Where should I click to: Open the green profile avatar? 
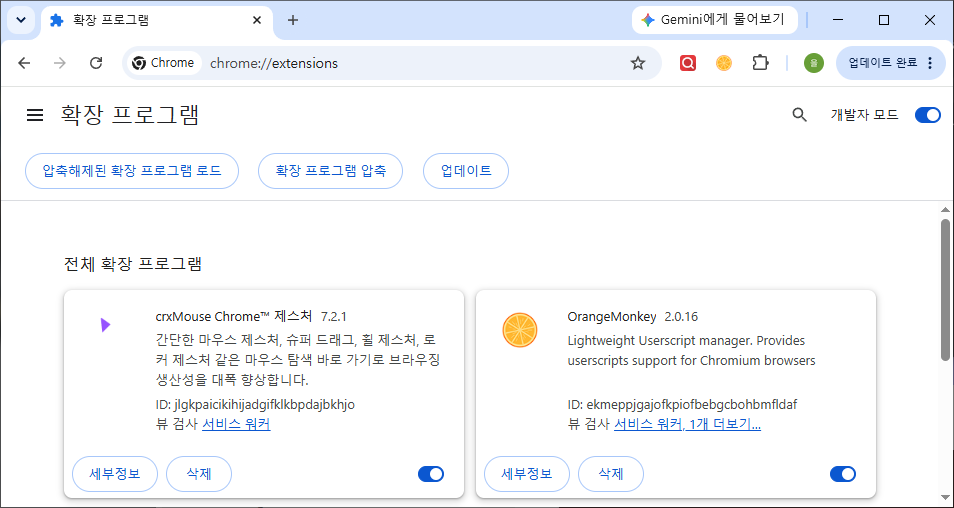(x=813, y=63)
